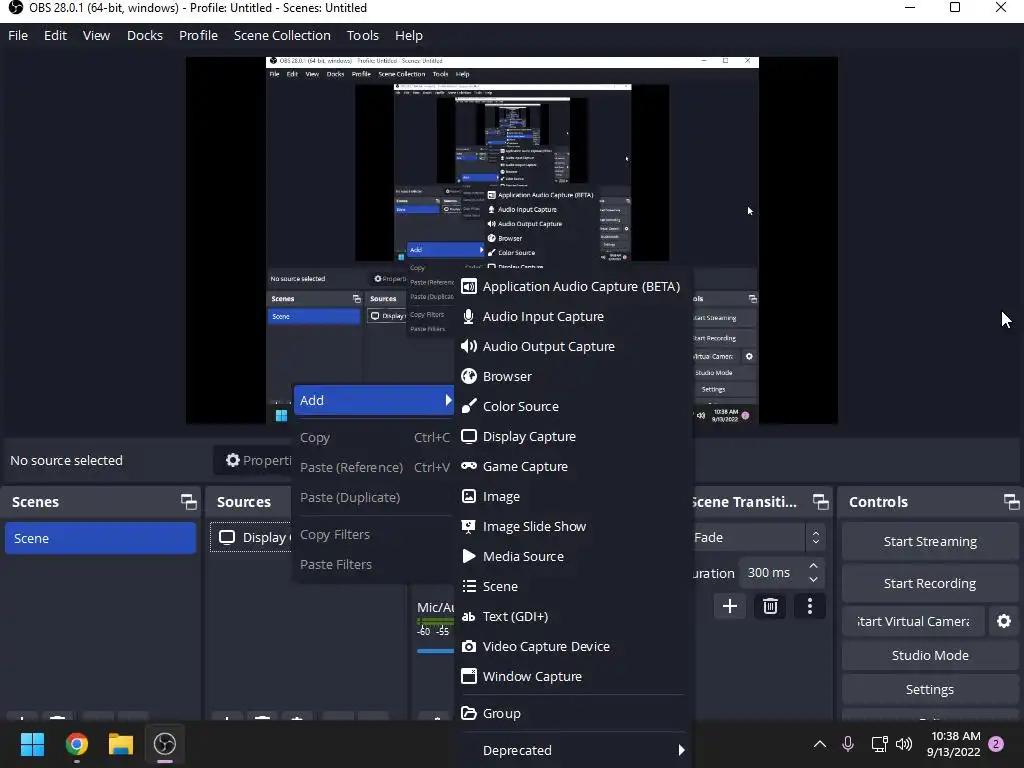Screen dimensions: 1024x768
Task: Click the Start Recording button
Action: click(929, 583)
